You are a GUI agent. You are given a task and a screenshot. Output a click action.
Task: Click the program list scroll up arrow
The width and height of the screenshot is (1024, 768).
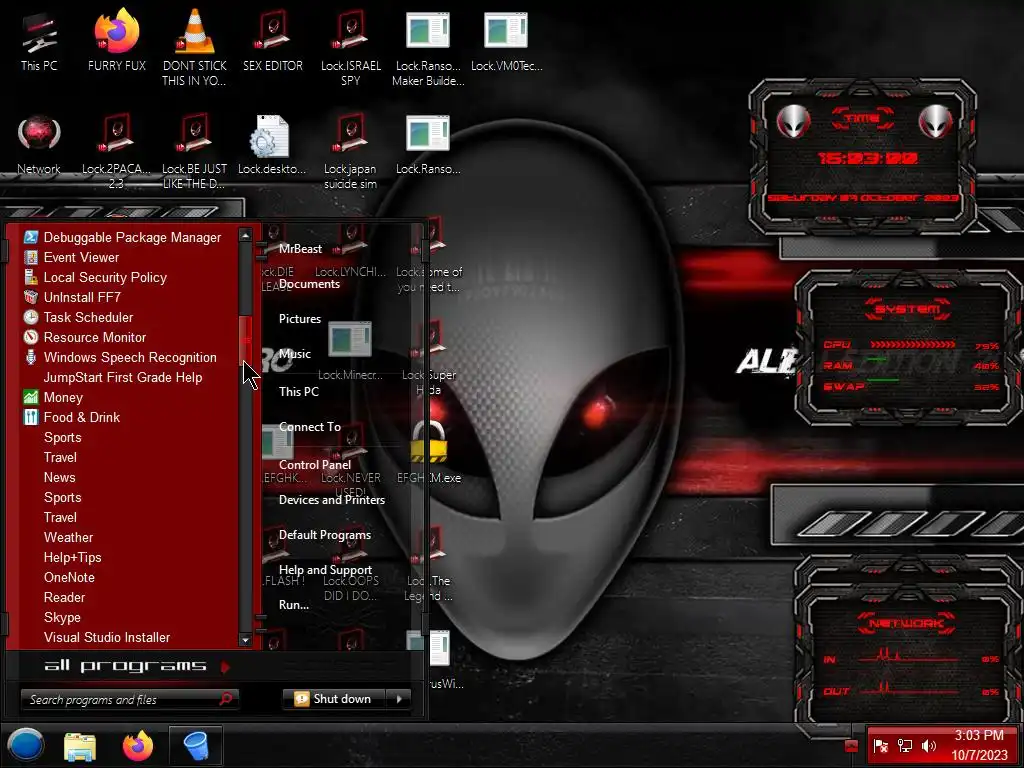pos(246,235)
